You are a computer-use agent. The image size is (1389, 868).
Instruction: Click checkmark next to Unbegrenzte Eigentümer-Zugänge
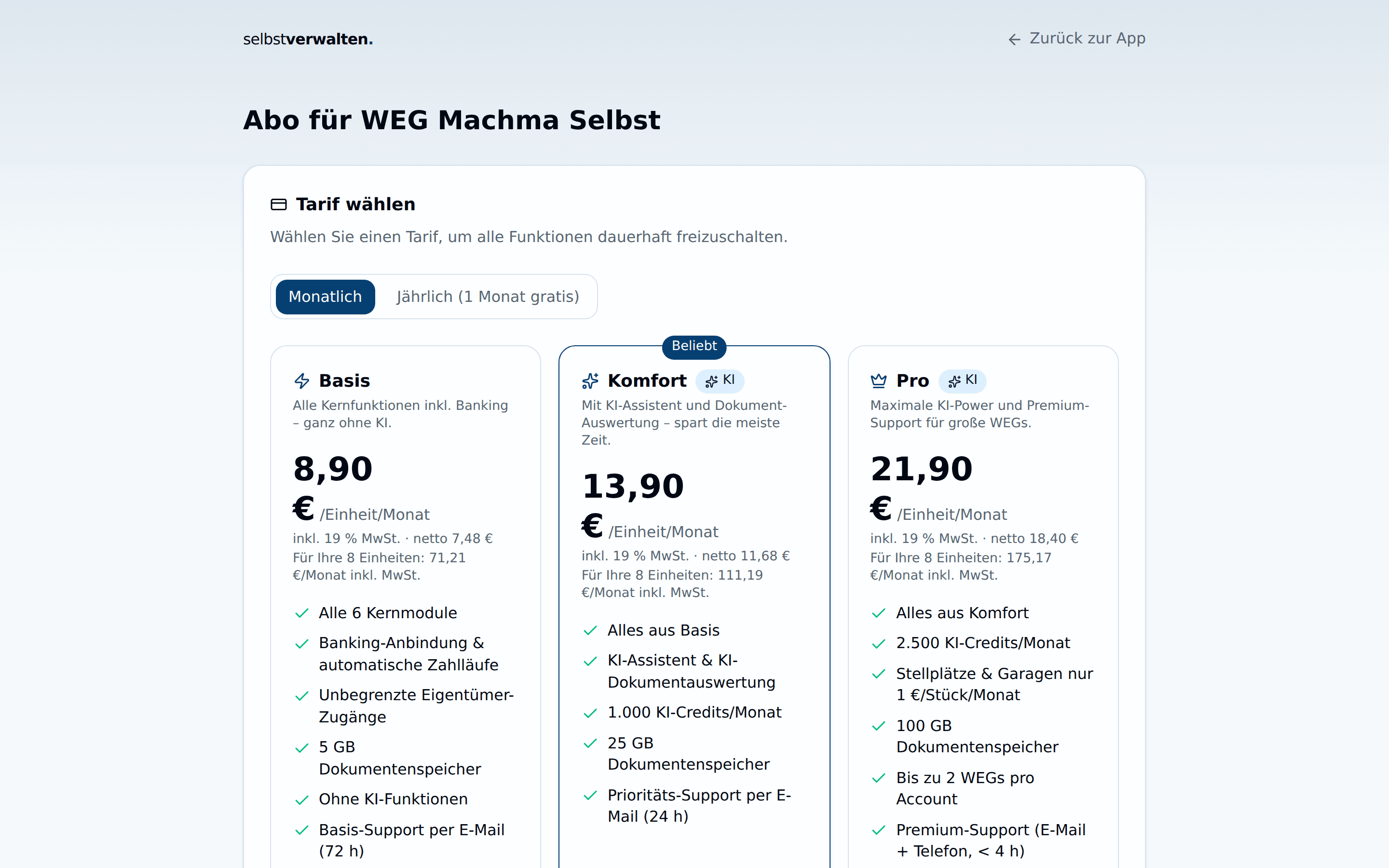(302, 696)
